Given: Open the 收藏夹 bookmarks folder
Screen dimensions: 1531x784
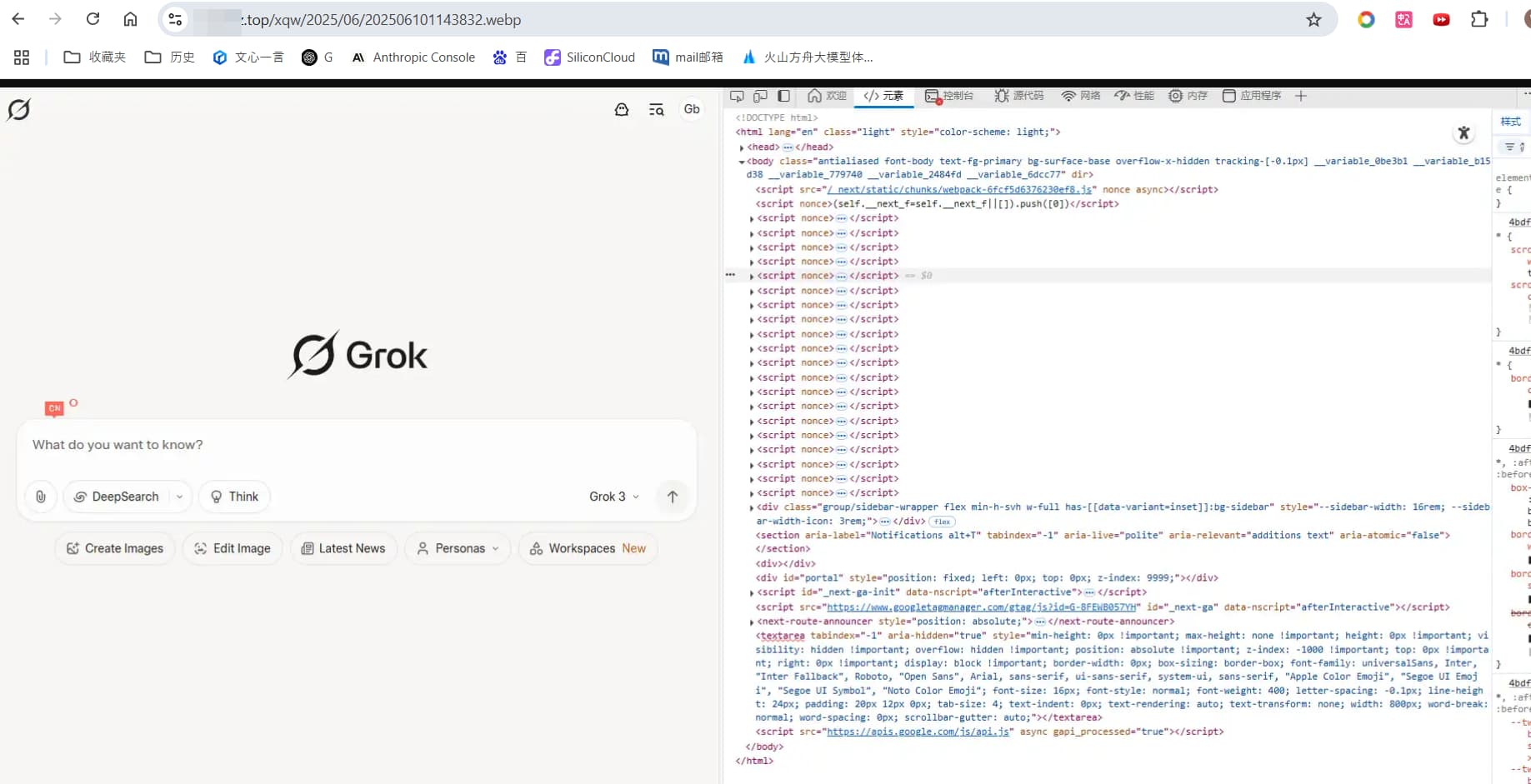Looking at the screenshot, I should click(x=95, y=57).
